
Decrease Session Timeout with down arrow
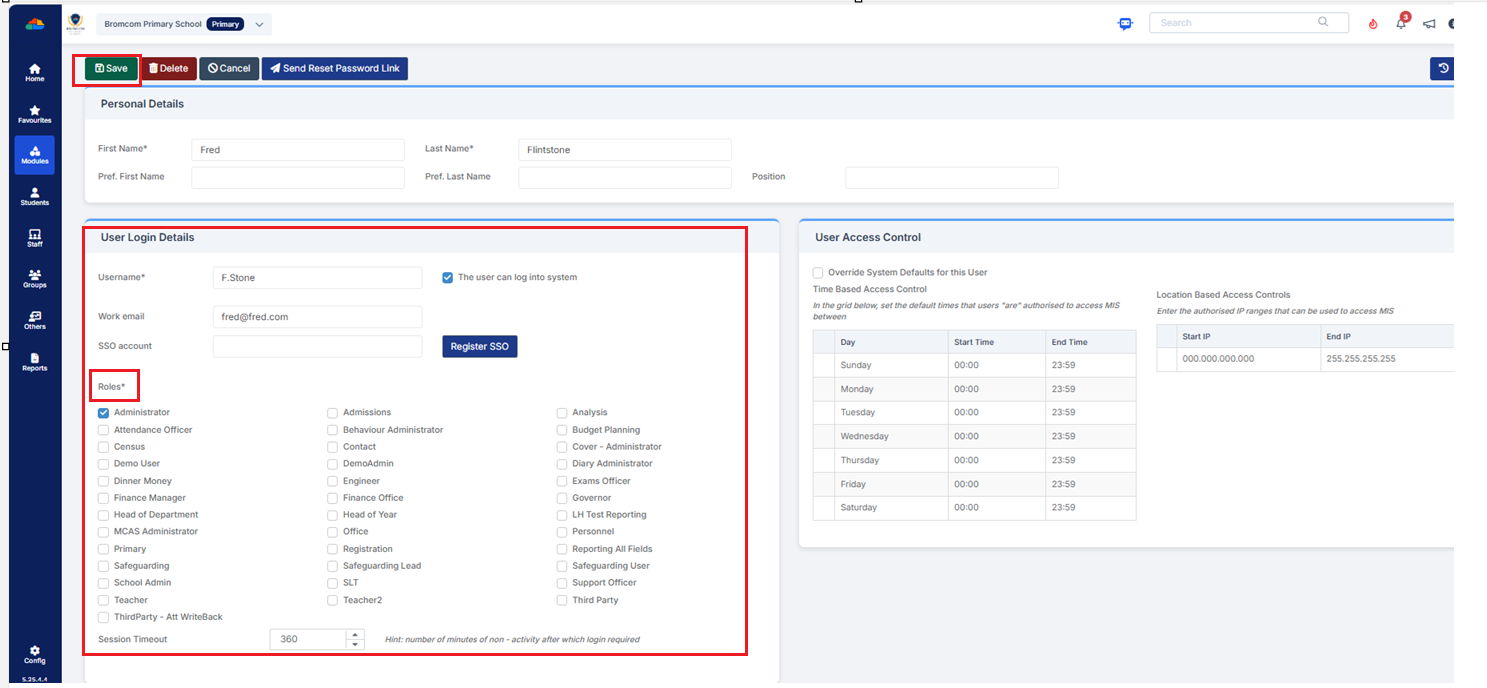coord(355,644)
